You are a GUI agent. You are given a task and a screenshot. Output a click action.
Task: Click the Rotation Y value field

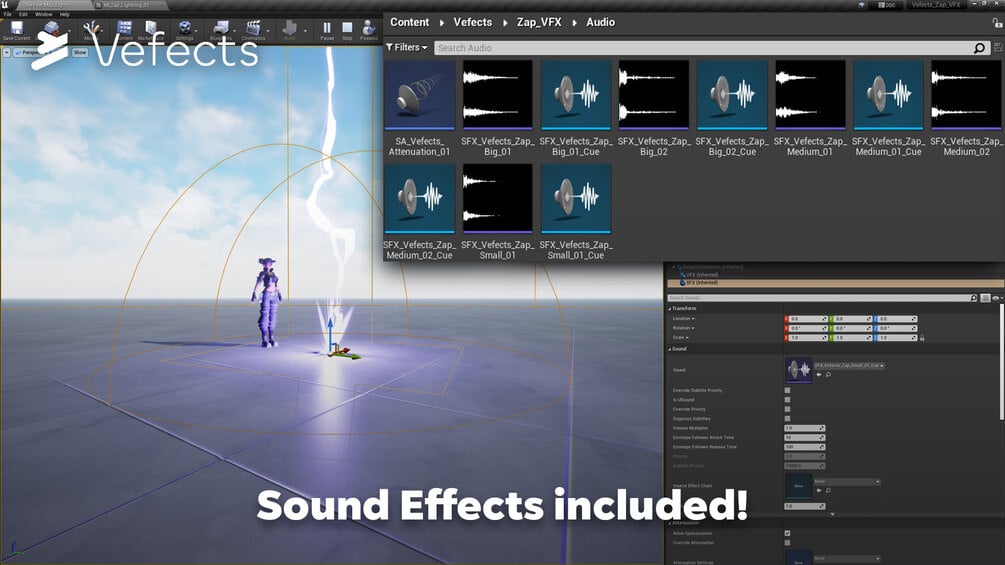[851, 328]
